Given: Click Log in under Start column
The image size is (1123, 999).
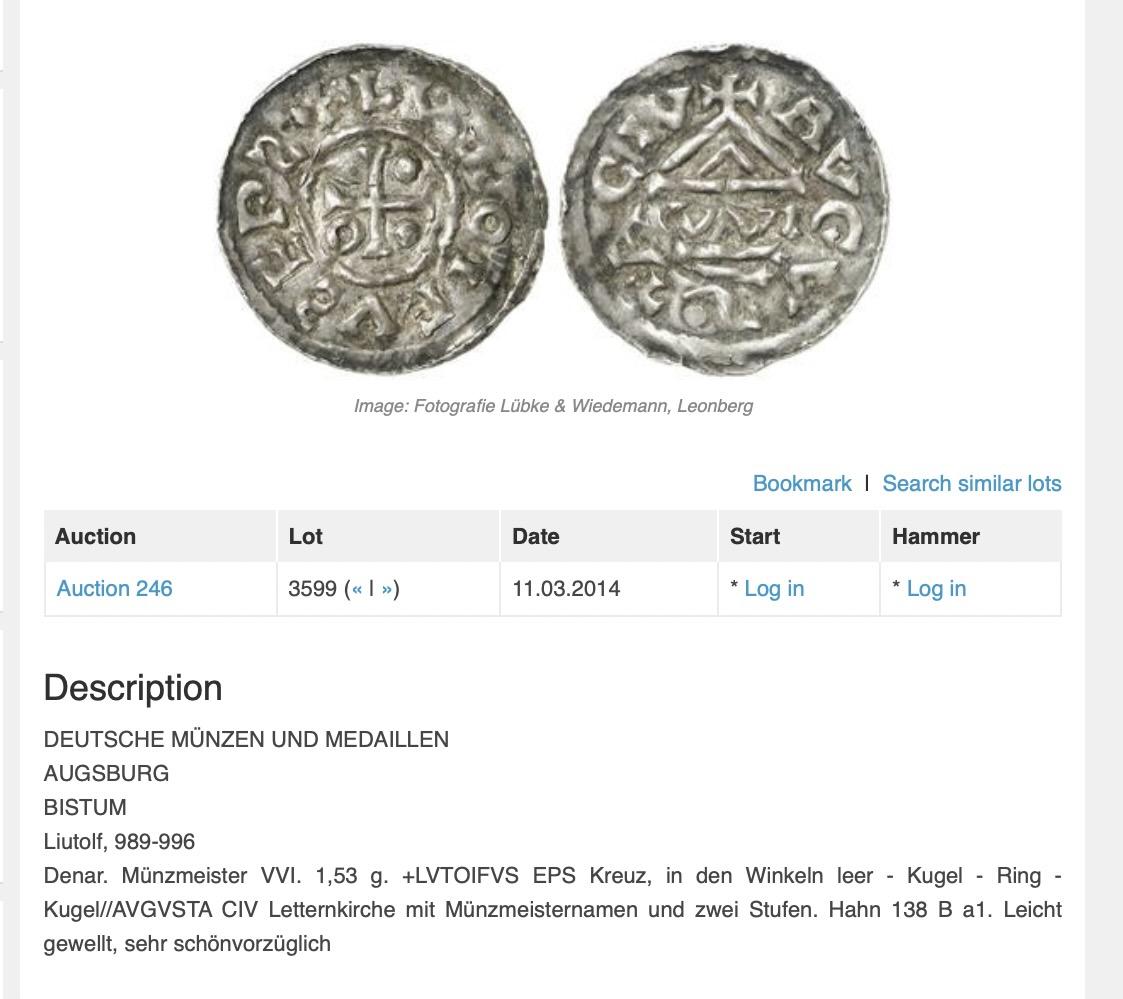Looking at the screenshot, I should coord(773,589).
